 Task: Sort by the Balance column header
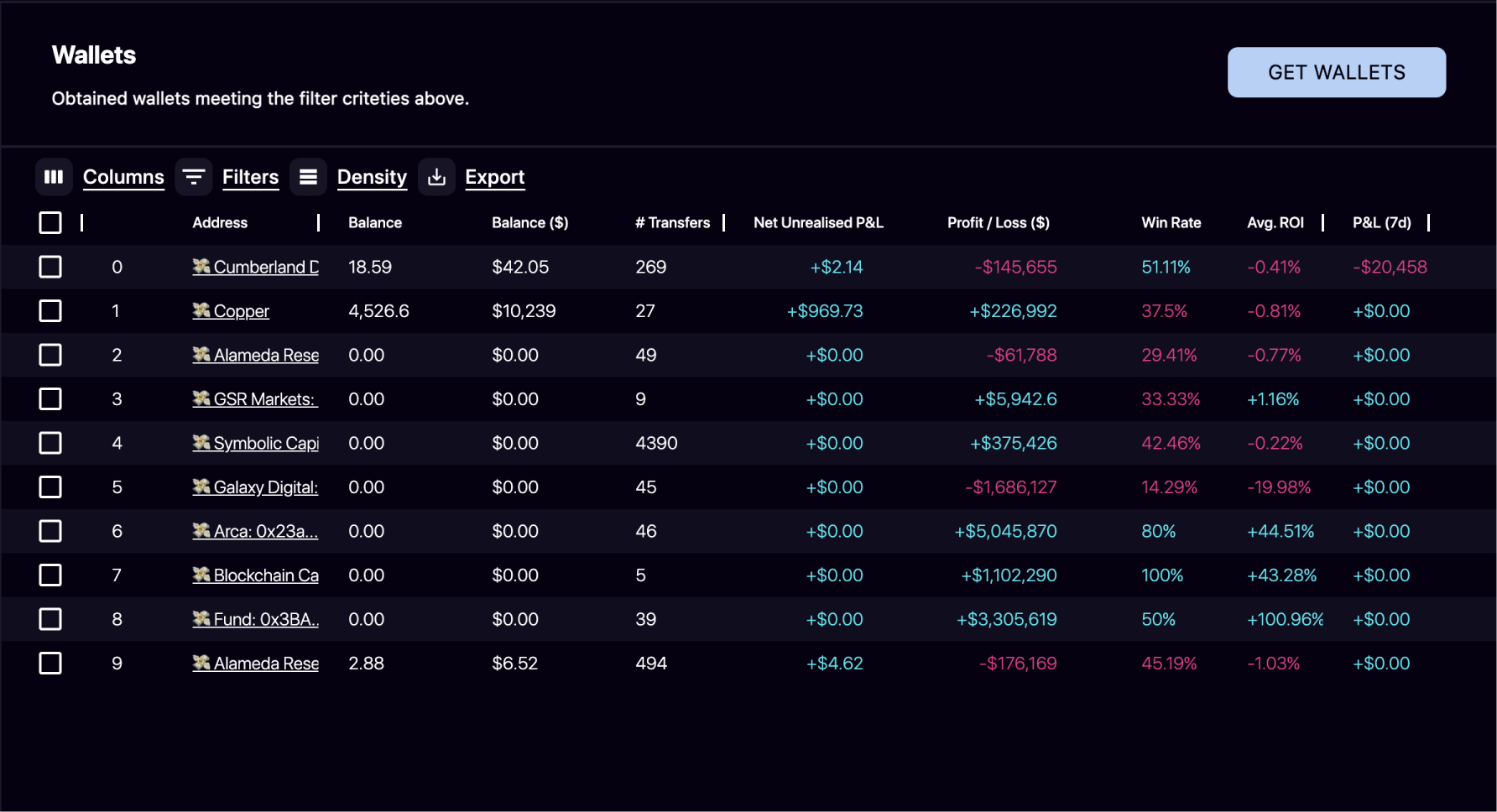pyautogui.click(x=375, y=222)
